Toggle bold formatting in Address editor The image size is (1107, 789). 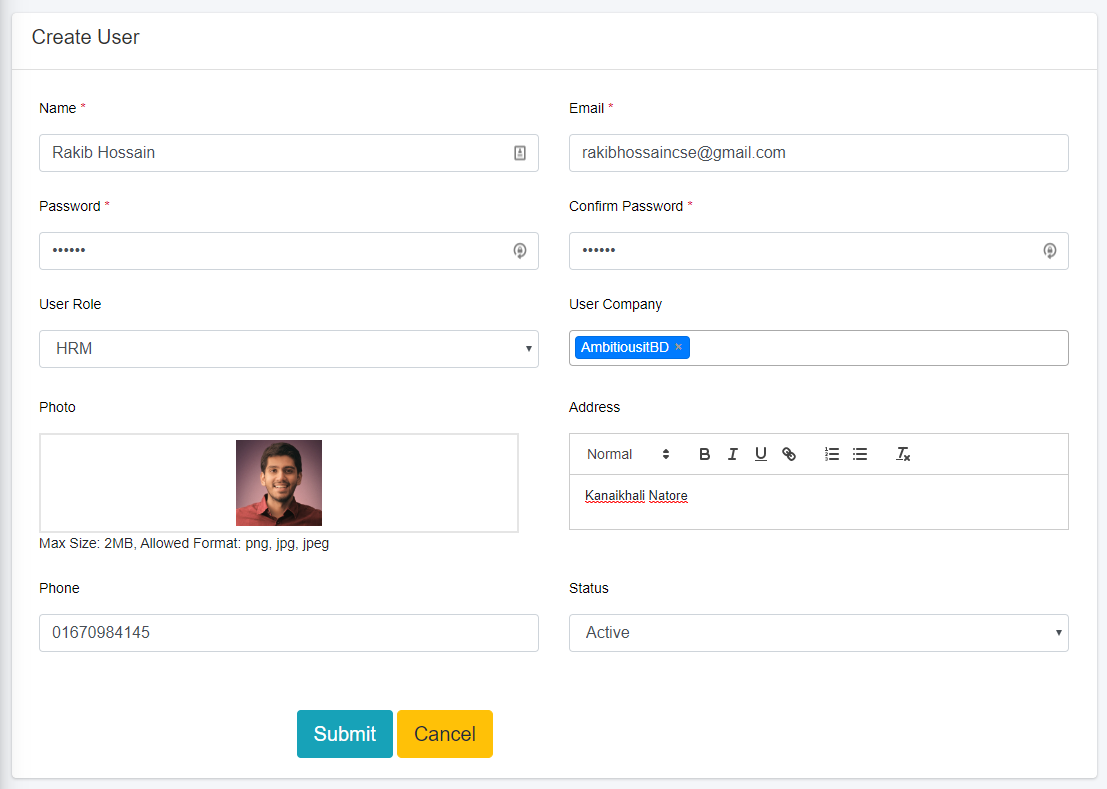coord(704,454)
